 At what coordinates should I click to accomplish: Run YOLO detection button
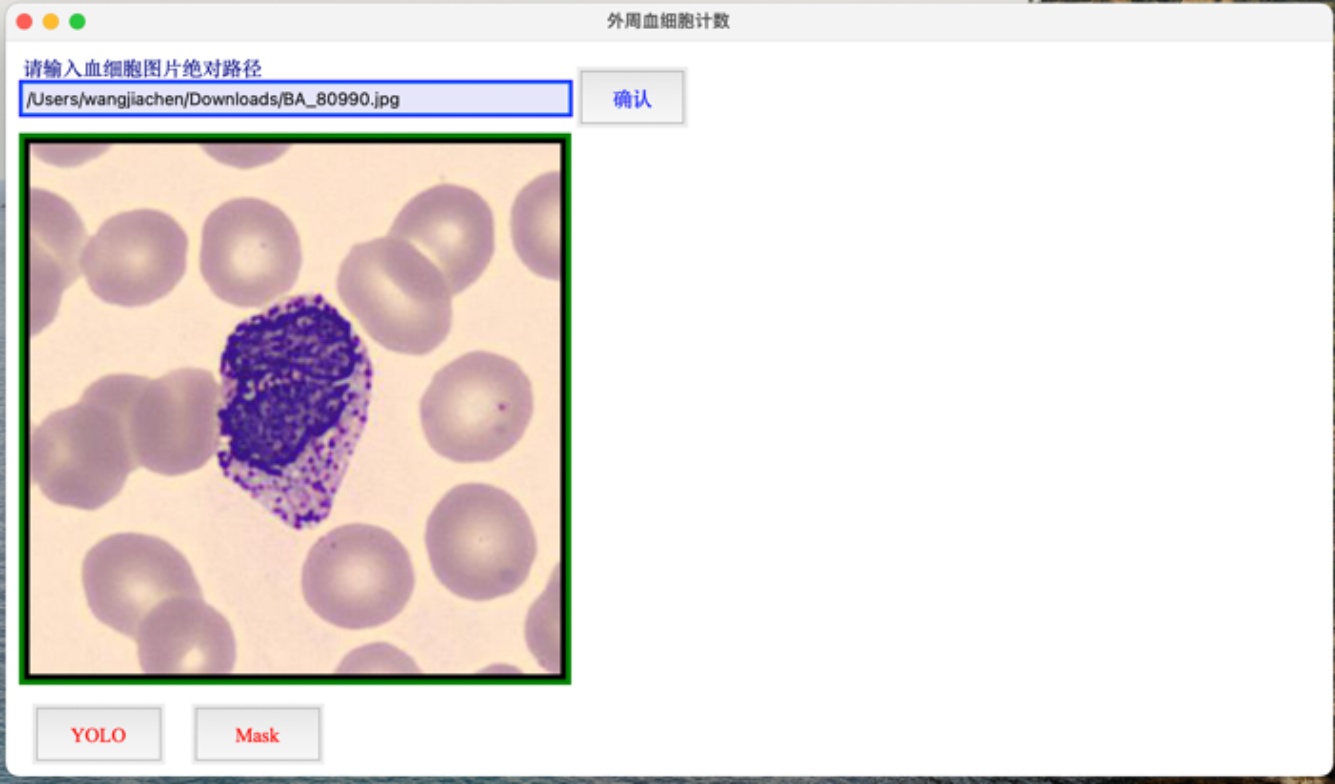(98, 735)
